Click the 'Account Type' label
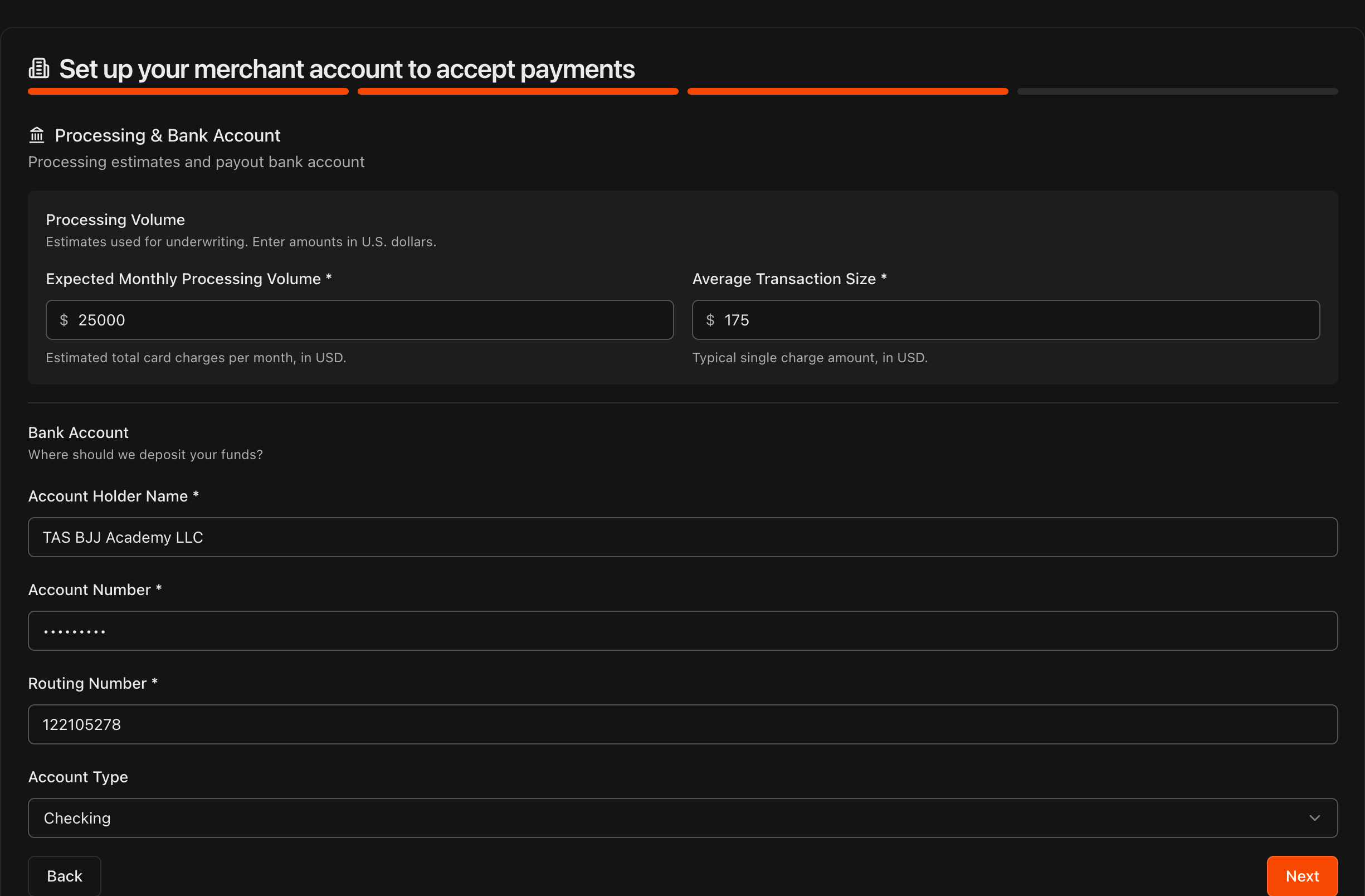The image size is (1365, 896). [78, 777]
